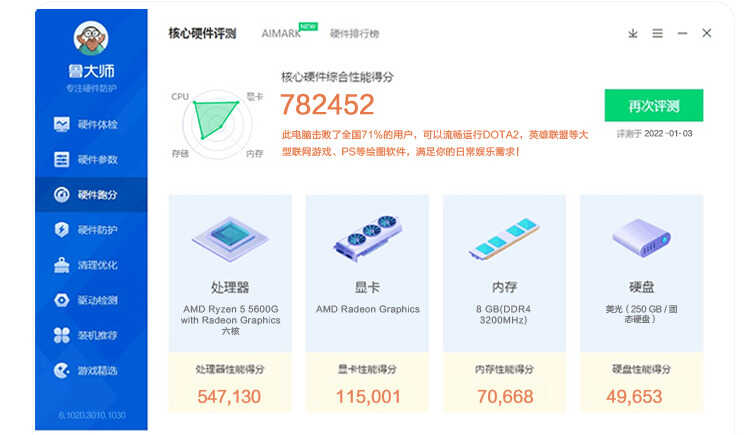This screenshot has height=435, width=752.
Task: Click AMD Radeon Graphics text
Action: coord(368,309)
